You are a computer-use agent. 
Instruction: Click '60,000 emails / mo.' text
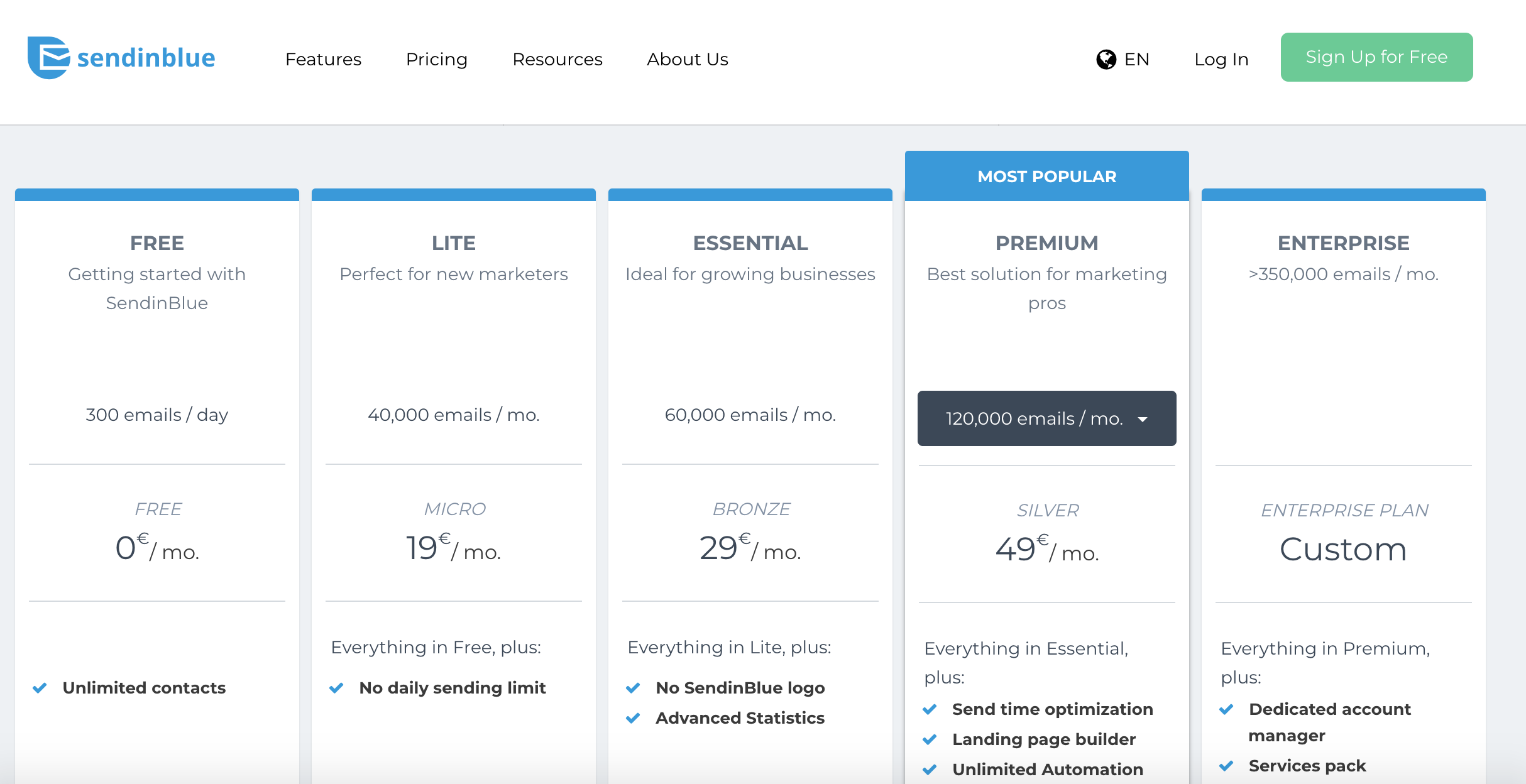tap(750, 415)
